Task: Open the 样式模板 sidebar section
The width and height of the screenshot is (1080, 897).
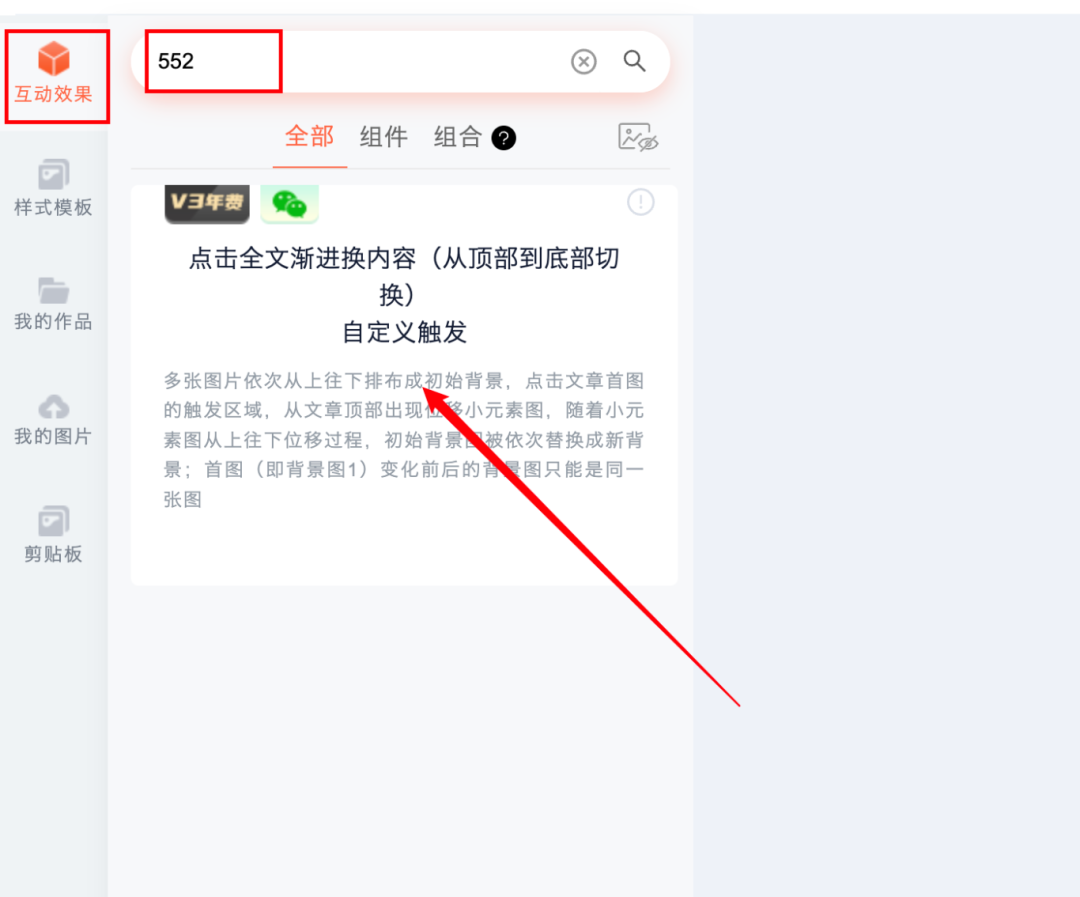Action: coord(54,188)
